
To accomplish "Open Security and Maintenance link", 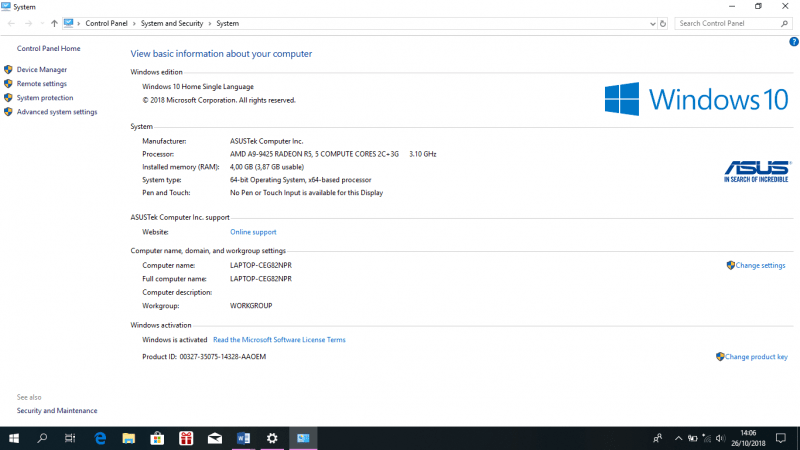I will 57,411.
